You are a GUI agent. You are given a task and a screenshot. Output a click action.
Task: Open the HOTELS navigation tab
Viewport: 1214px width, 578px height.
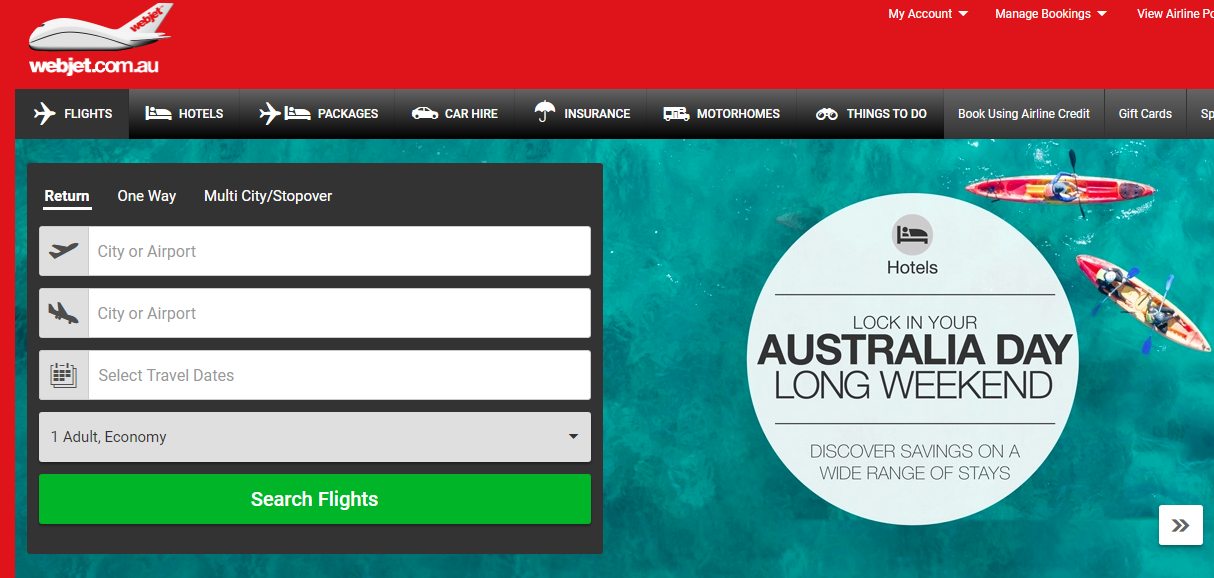[x=184, y=114]
